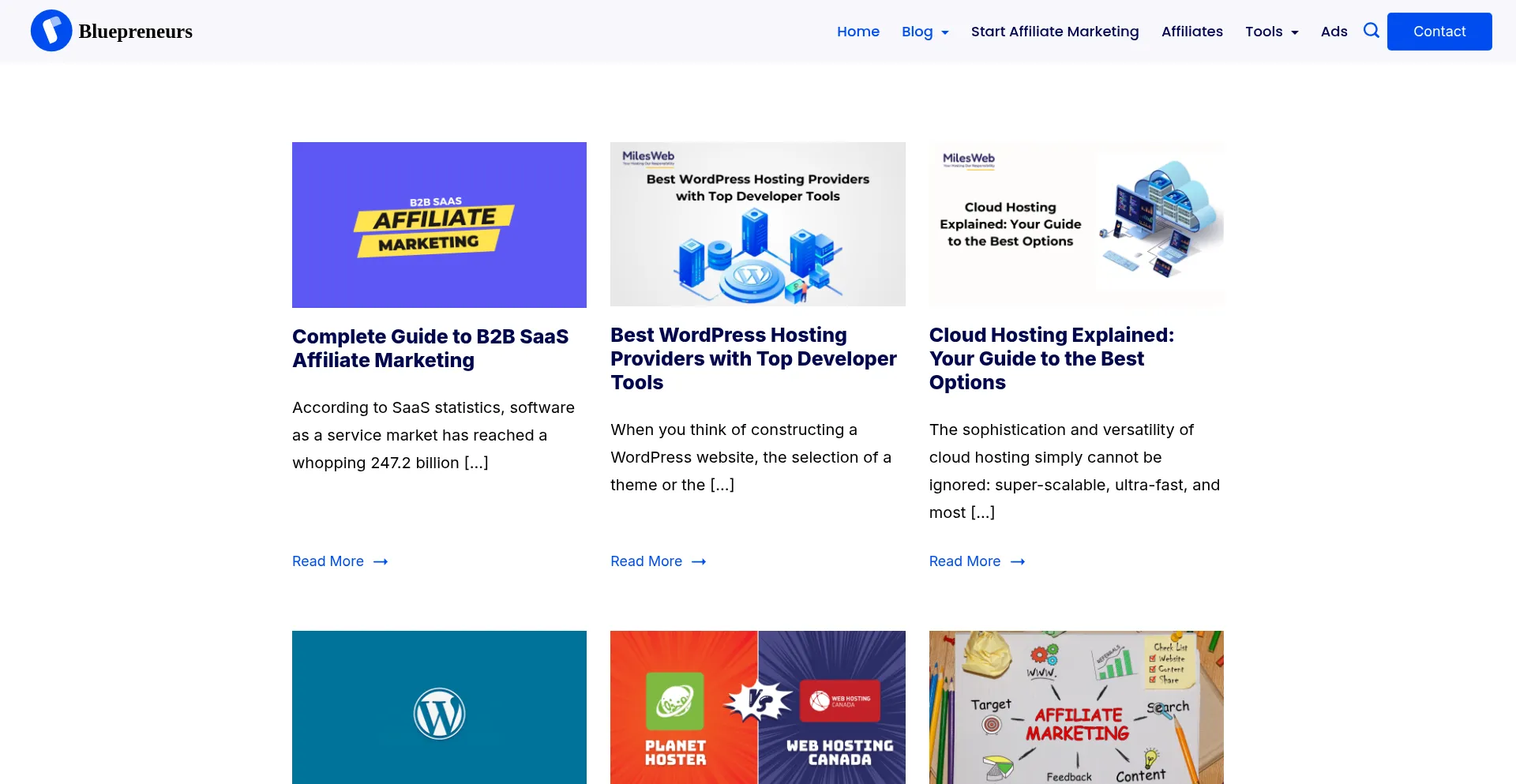Viewport: 1516px width, 784px height.
Task: Click the Bluepreneurs logo icon
Action: coord(51,30)
